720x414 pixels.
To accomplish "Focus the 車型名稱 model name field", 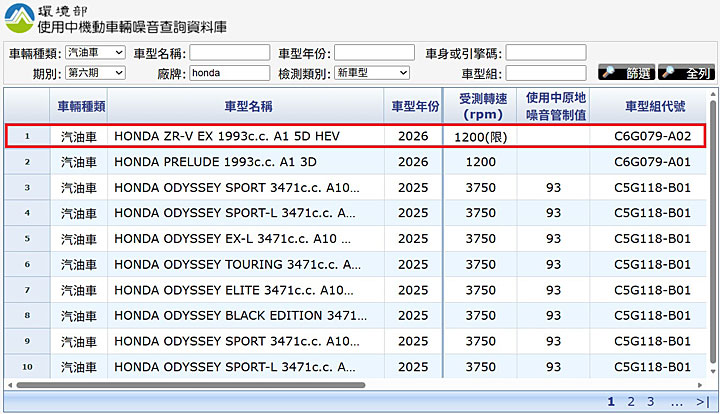I will [x=229, y=52].
